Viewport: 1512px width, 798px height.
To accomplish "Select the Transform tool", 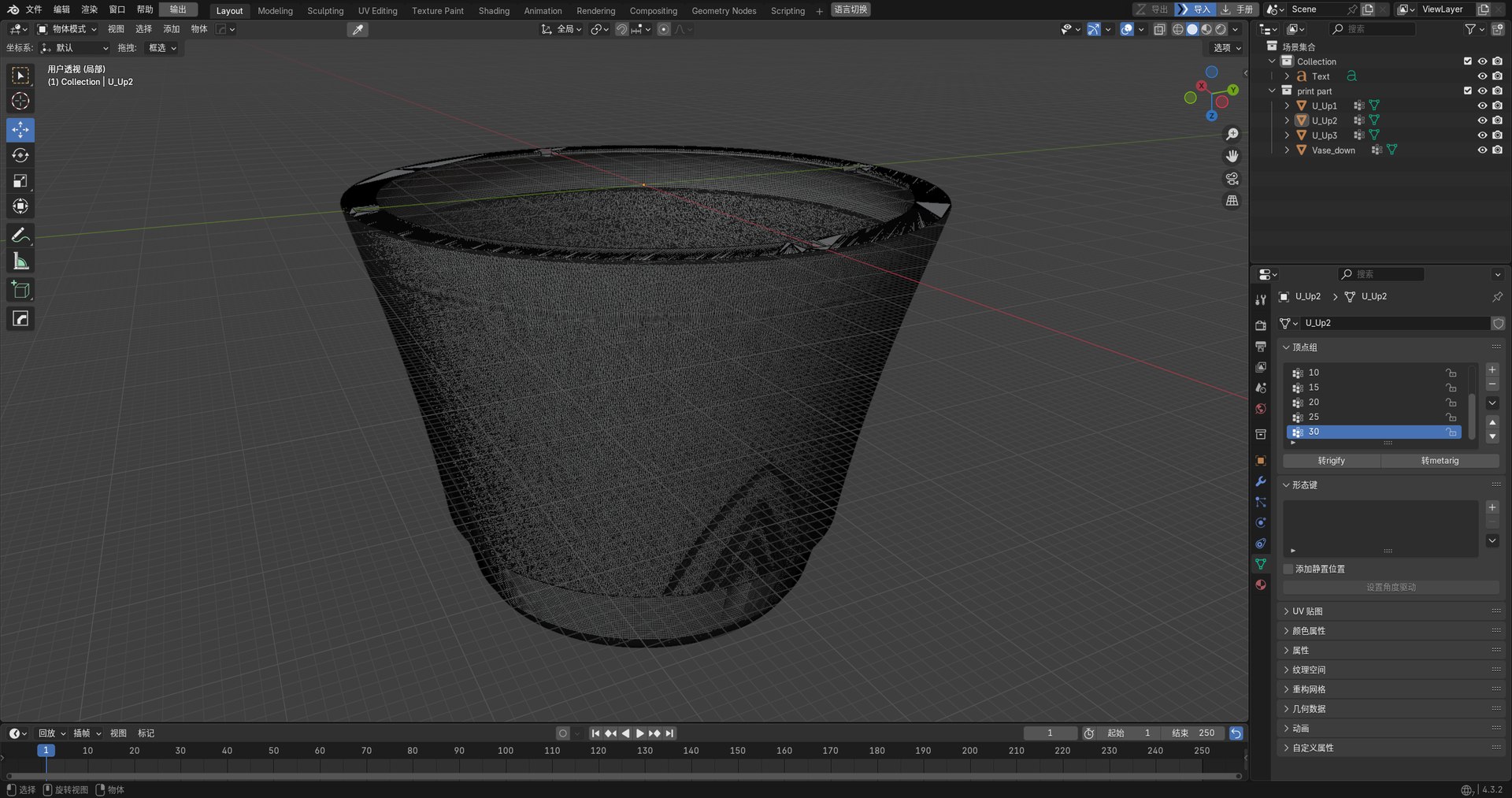I will [20, 206].
